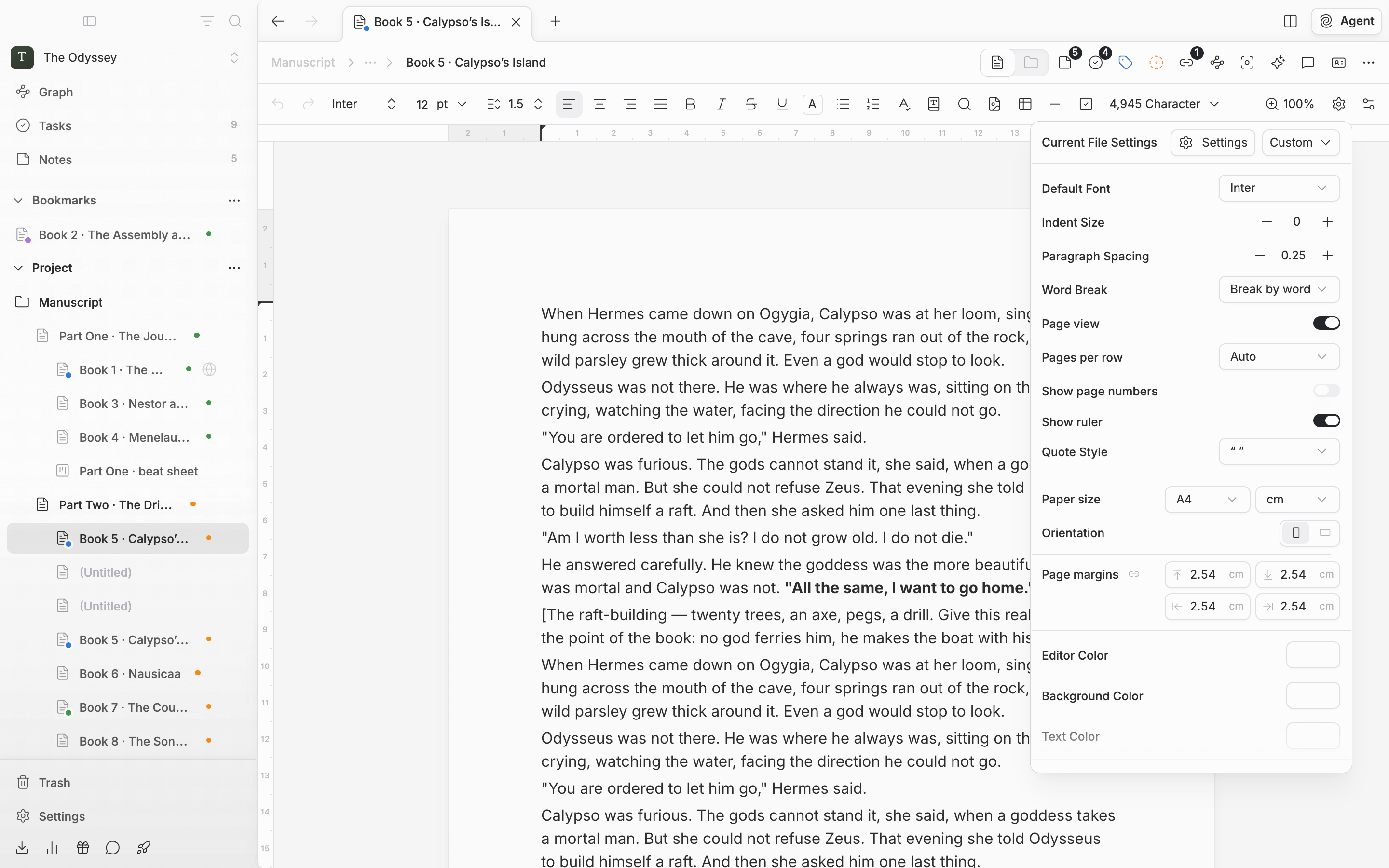
Task: Open the tasks icon with badge 4
Action: pos(1096,62)
